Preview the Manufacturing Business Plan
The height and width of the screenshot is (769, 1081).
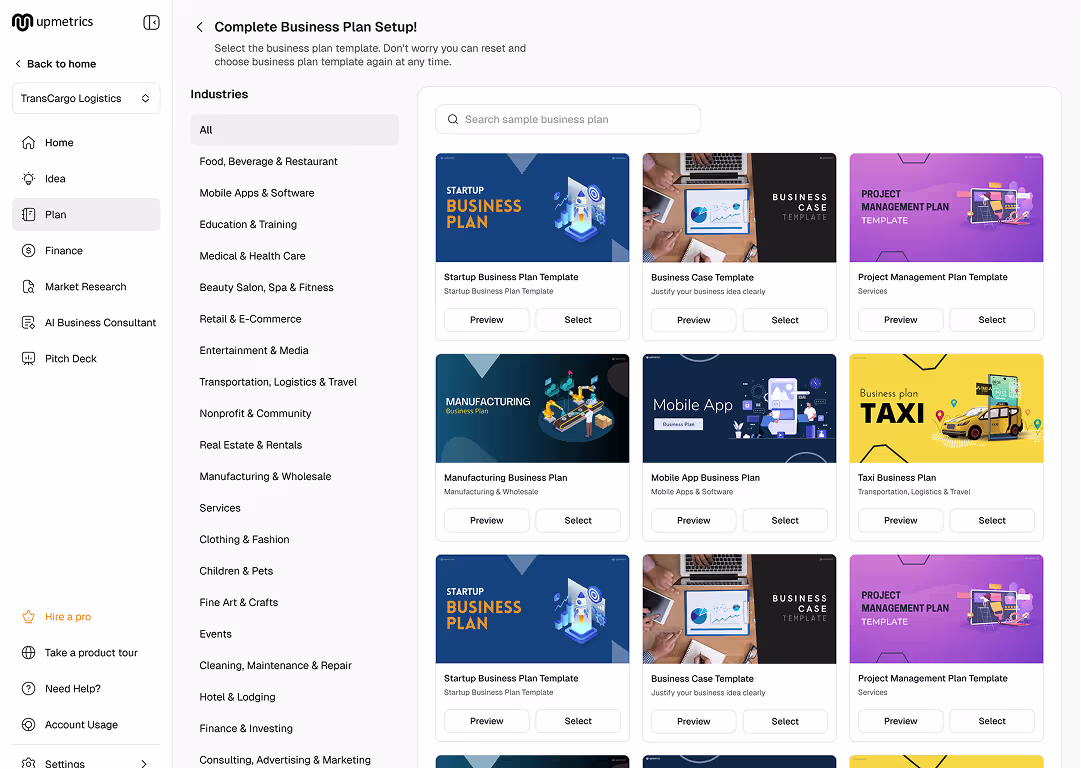[487, 521]
